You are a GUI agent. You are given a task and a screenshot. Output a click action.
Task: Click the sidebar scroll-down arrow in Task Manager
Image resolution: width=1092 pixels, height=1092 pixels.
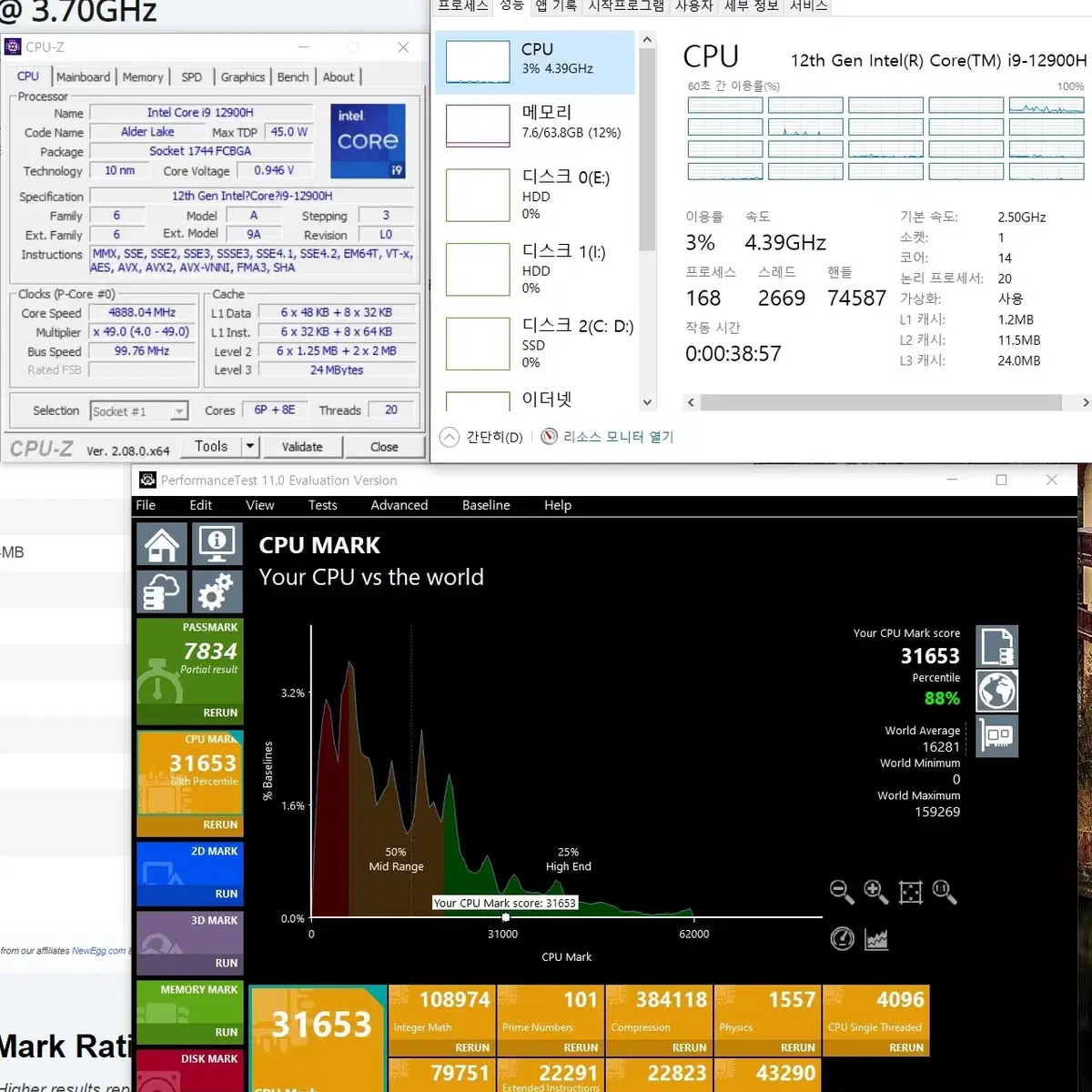647,402
